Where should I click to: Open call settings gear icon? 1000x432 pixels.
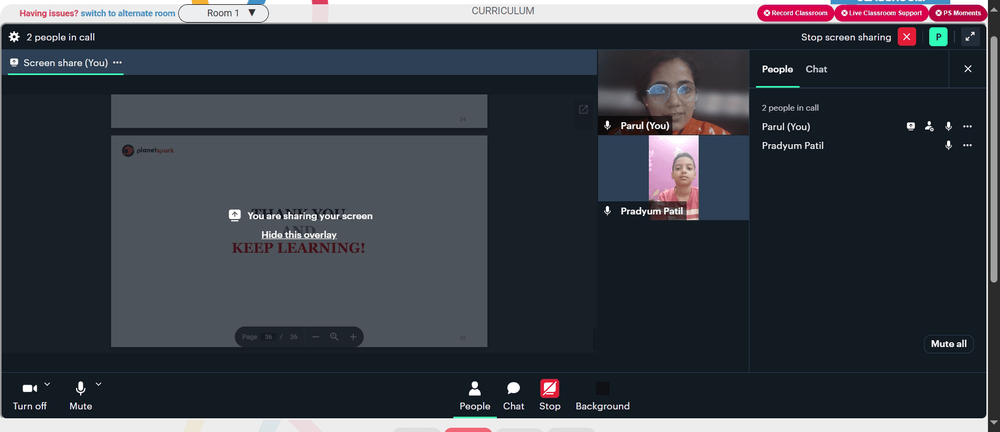[x=14, y=37]
